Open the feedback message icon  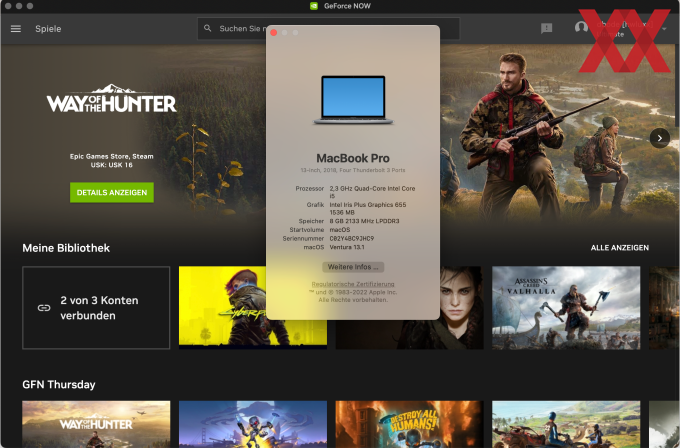(546, 29)
